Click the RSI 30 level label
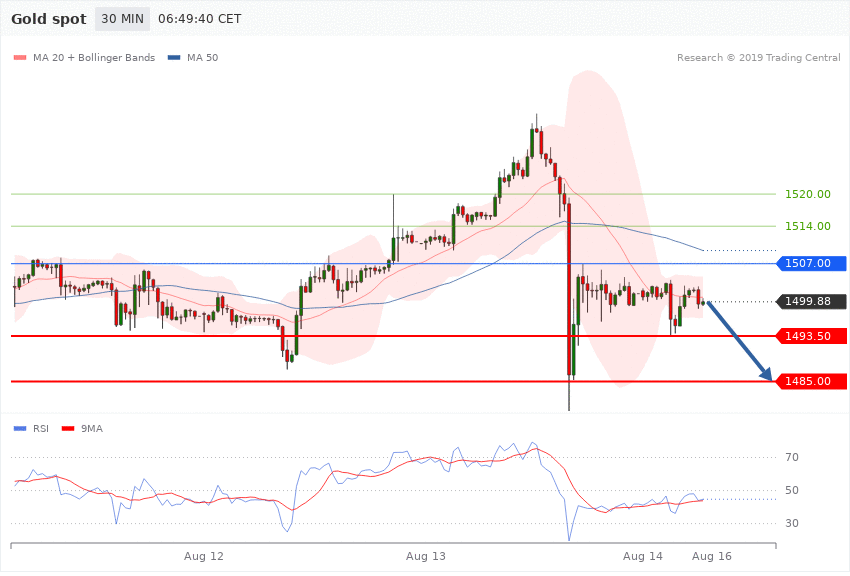The image size is (850, 576). pyautogui.click(x=791, y=523)
